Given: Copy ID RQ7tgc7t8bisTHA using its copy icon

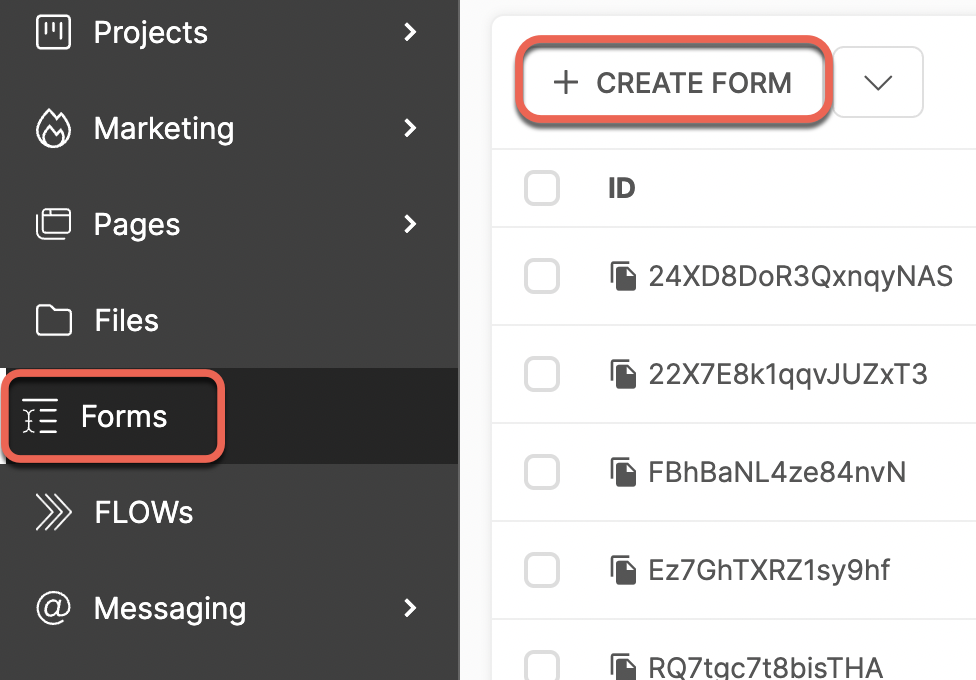Looking at the screenshot, I should tap(623, 666).
